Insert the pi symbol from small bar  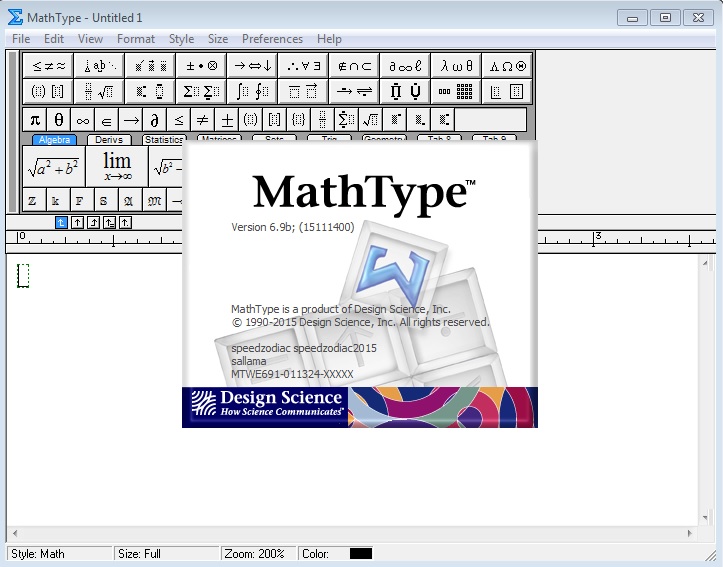[35, 120]
